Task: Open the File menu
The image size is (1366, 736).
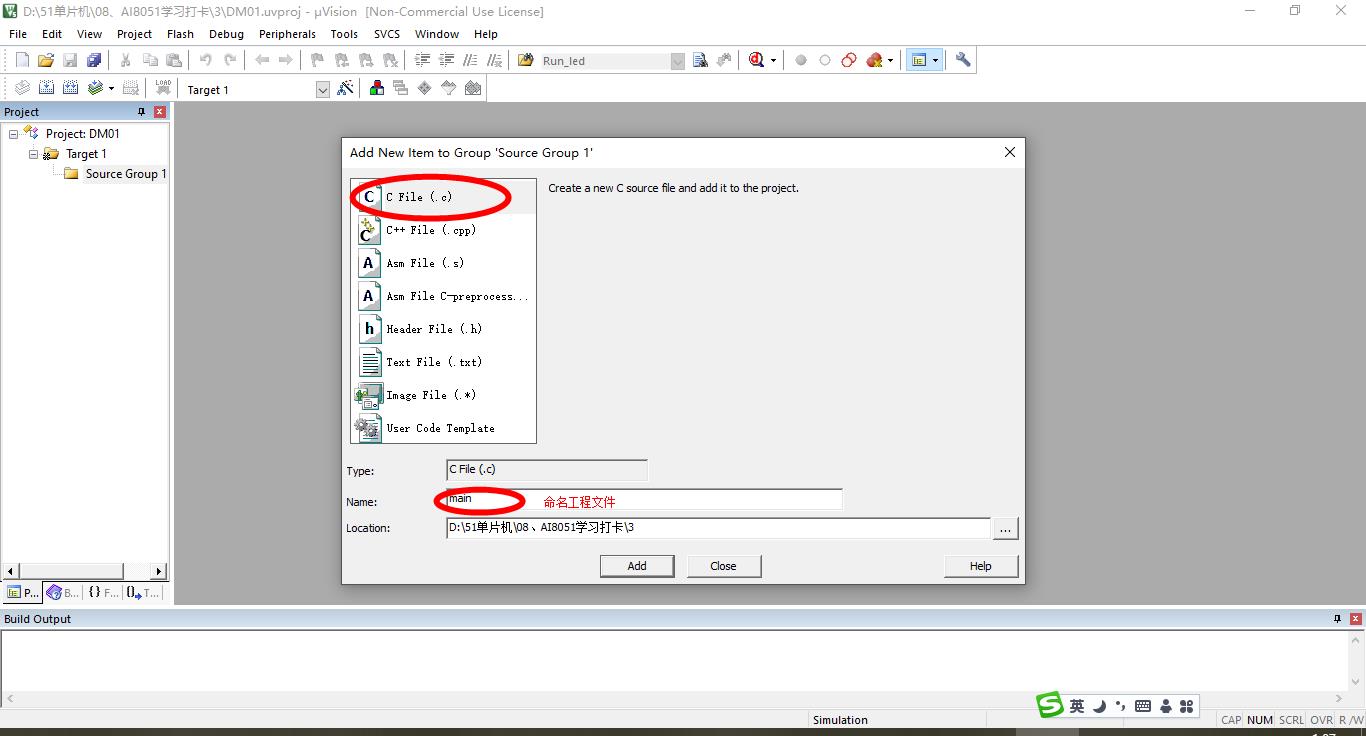Action: (x=18, y=33)
